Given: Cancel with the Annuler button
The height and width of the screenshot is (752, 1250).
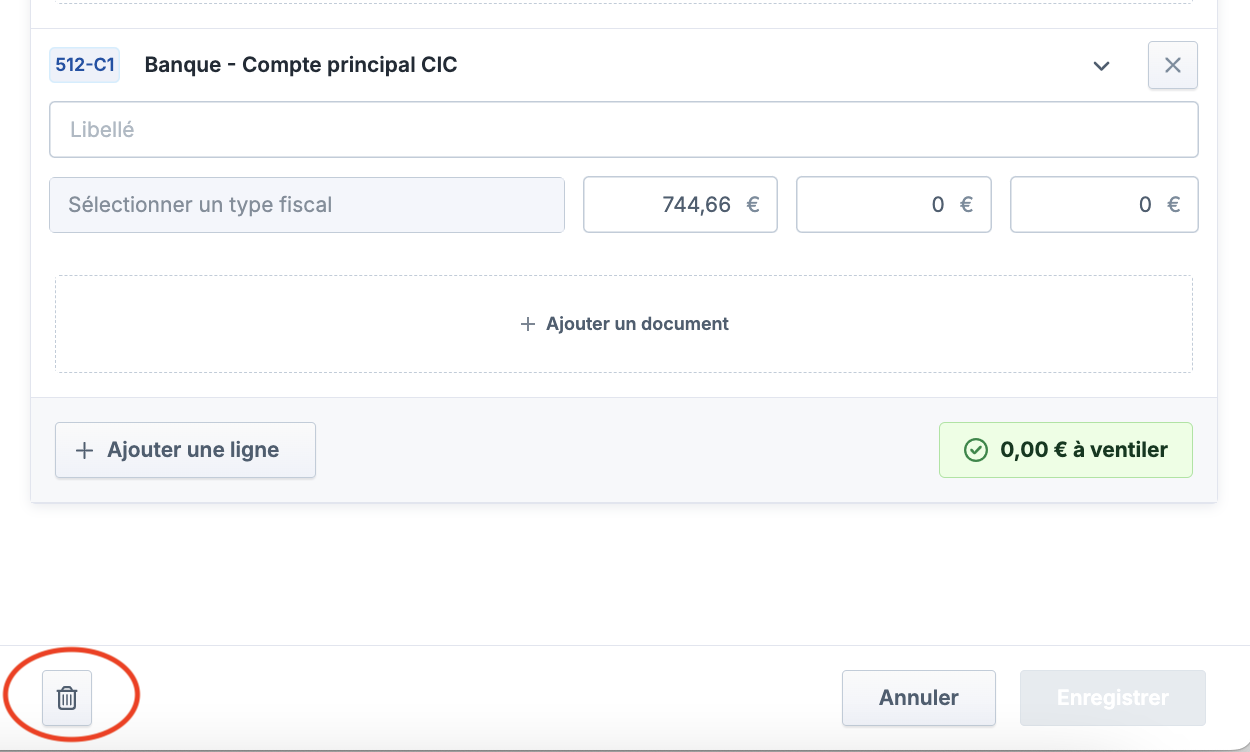Looking at the screenshot, I should pos(918,698).
